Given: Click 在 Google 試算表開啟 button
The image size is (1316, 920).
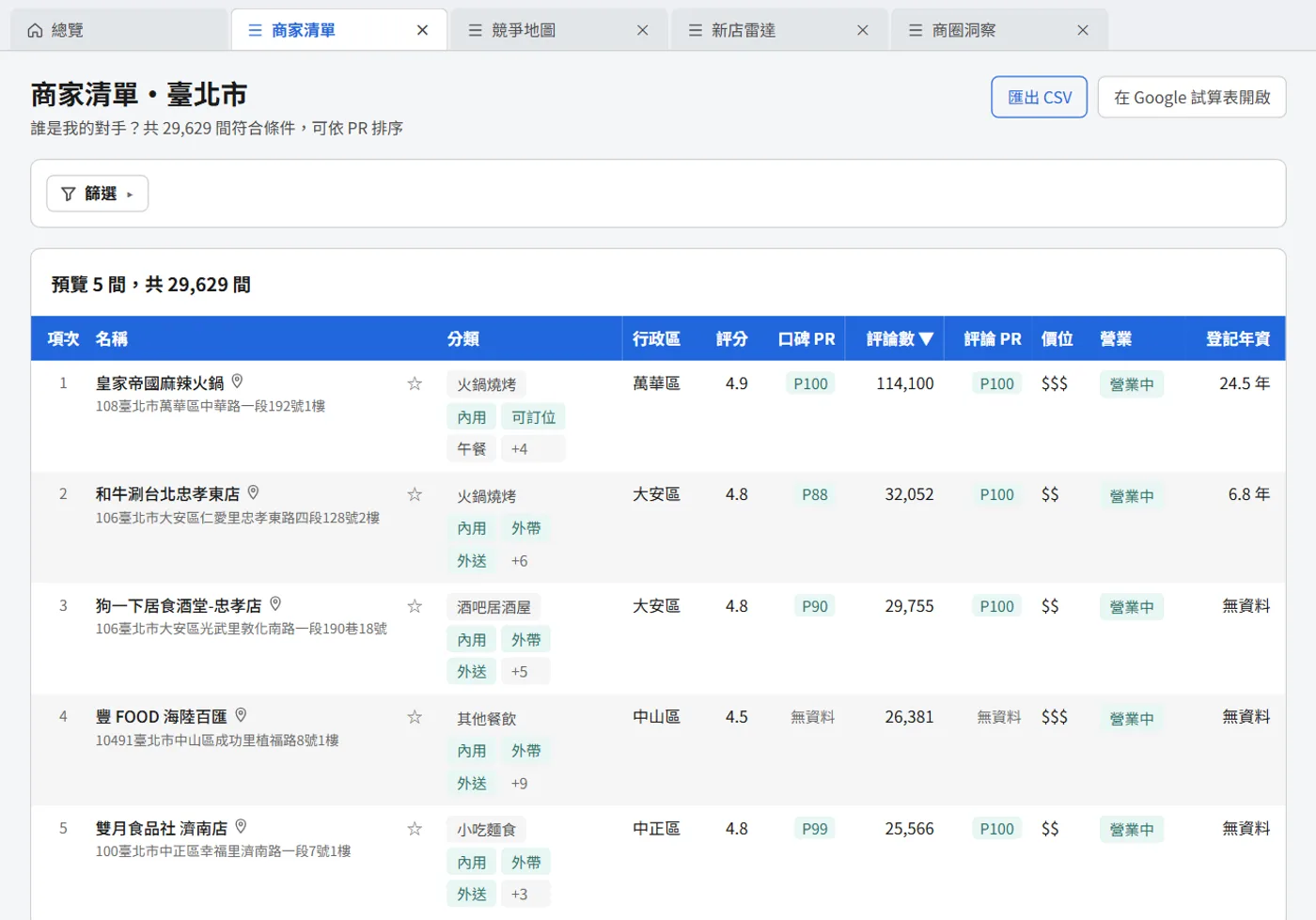Looking at the screenshot, I should (1192, 97).
